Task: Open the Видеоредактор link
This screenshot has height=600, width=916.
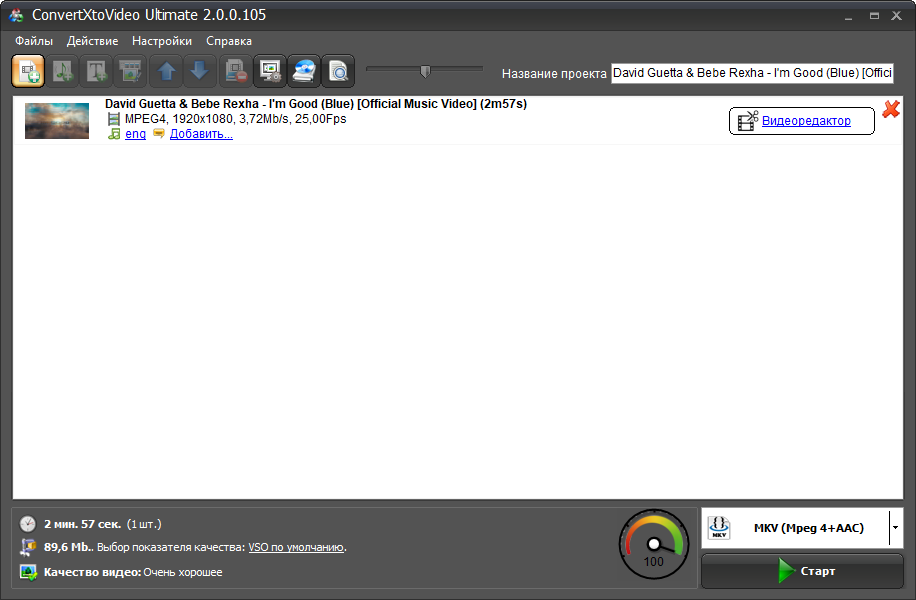Action: pyautogui.click(x=806, y=121)
